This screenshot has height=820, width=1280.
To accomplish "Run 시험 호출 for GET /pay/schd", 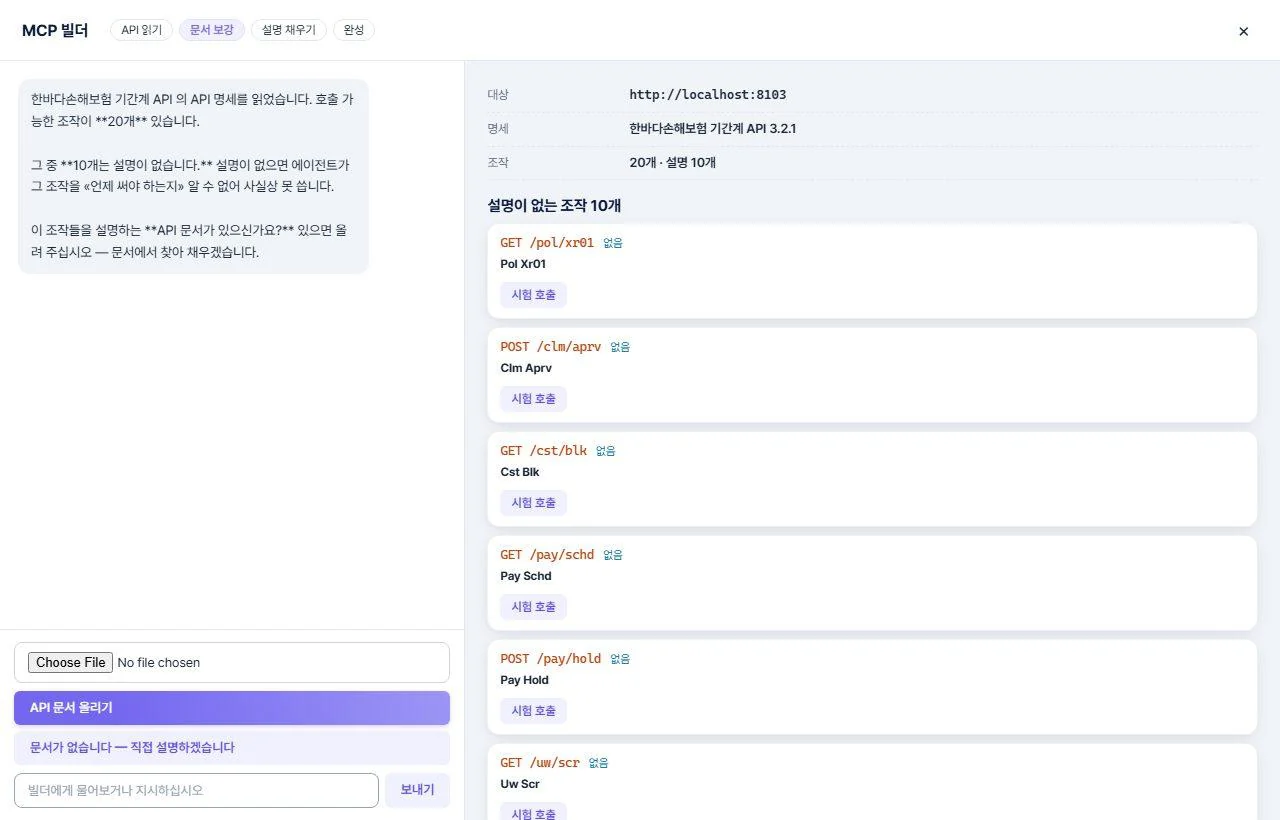I will pyautogui.click(x=533, y=607).
